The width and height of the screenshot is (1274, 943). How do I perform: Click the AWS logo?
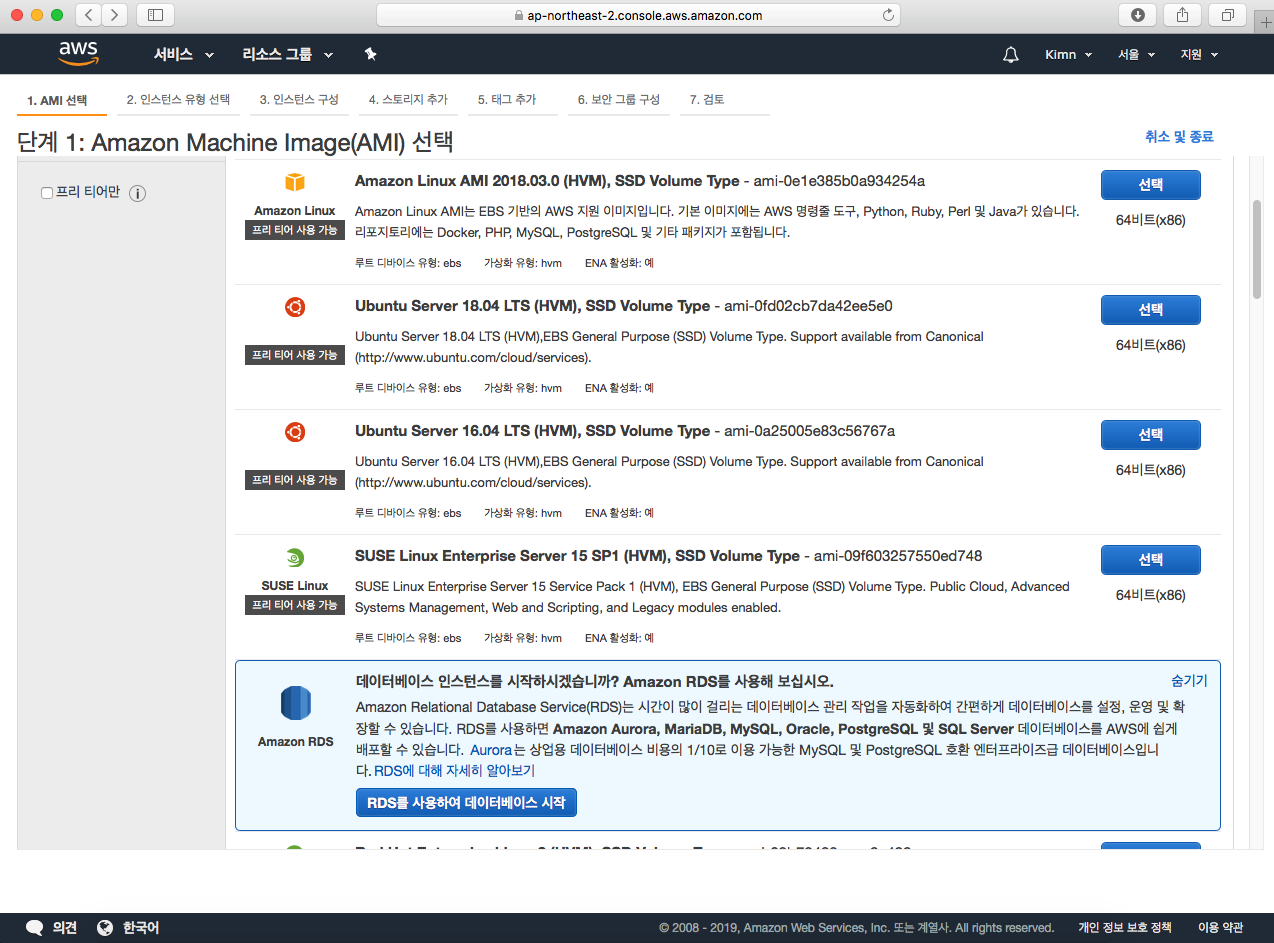(78, 53)
